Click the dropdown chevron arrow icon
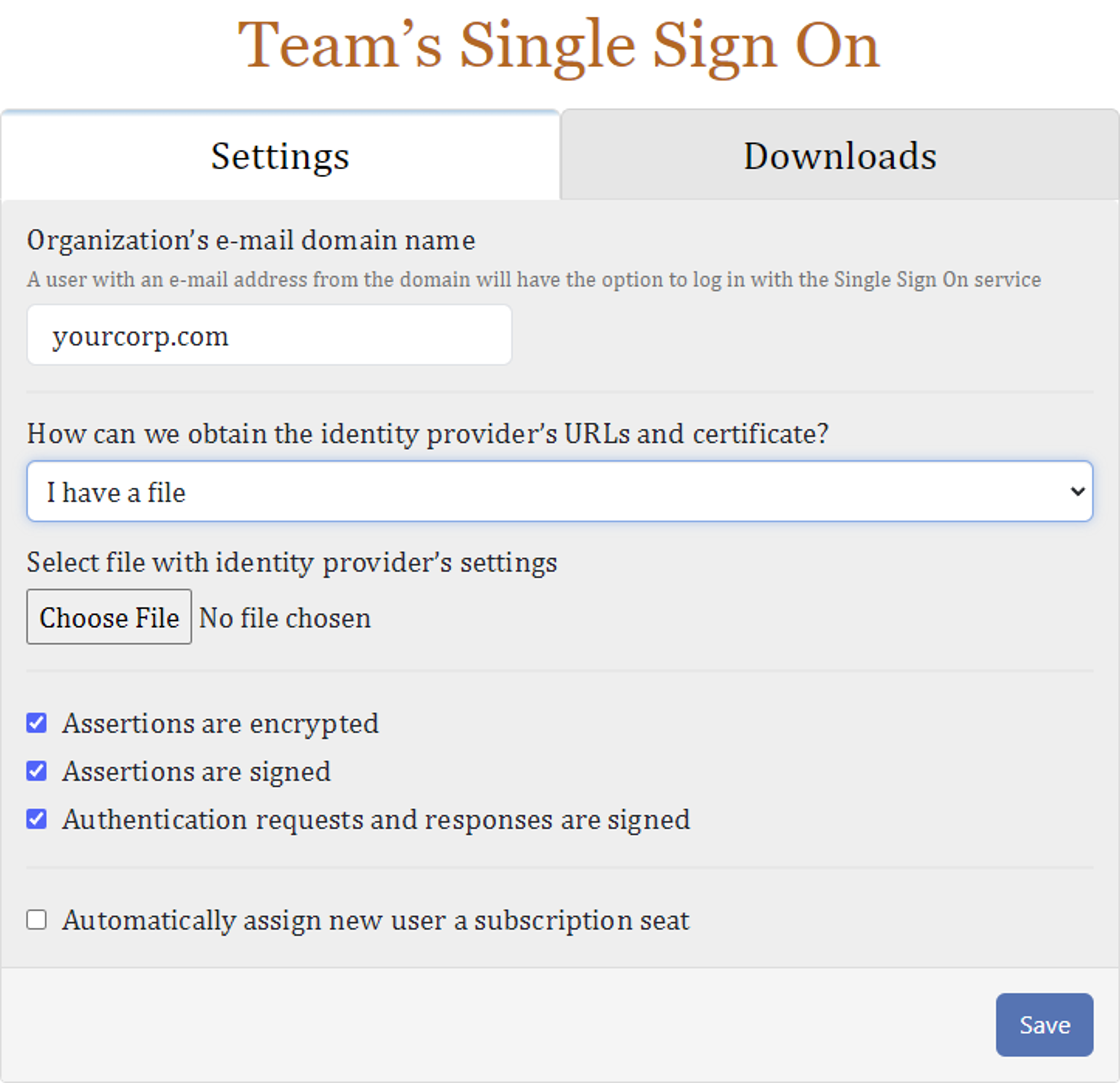Screen dimensions: 1120x1083 point(1077,492)
